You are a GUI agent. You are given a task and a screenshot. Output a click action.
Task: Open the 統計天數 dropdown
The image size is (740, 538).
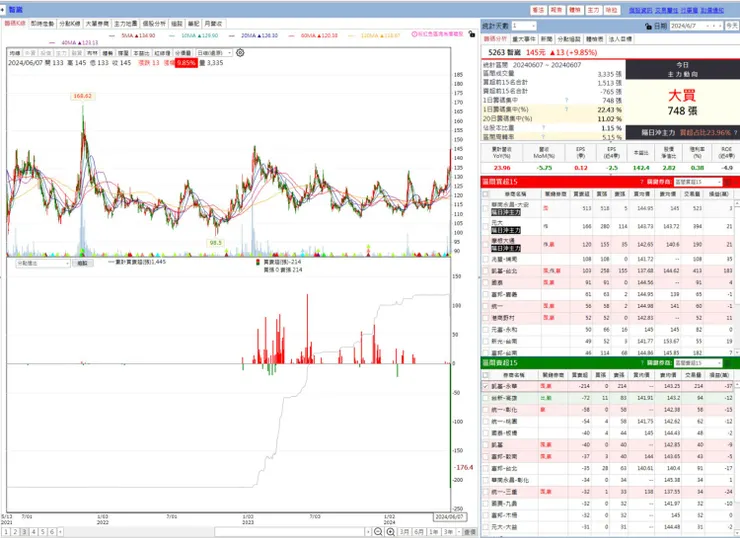point(524,26)
